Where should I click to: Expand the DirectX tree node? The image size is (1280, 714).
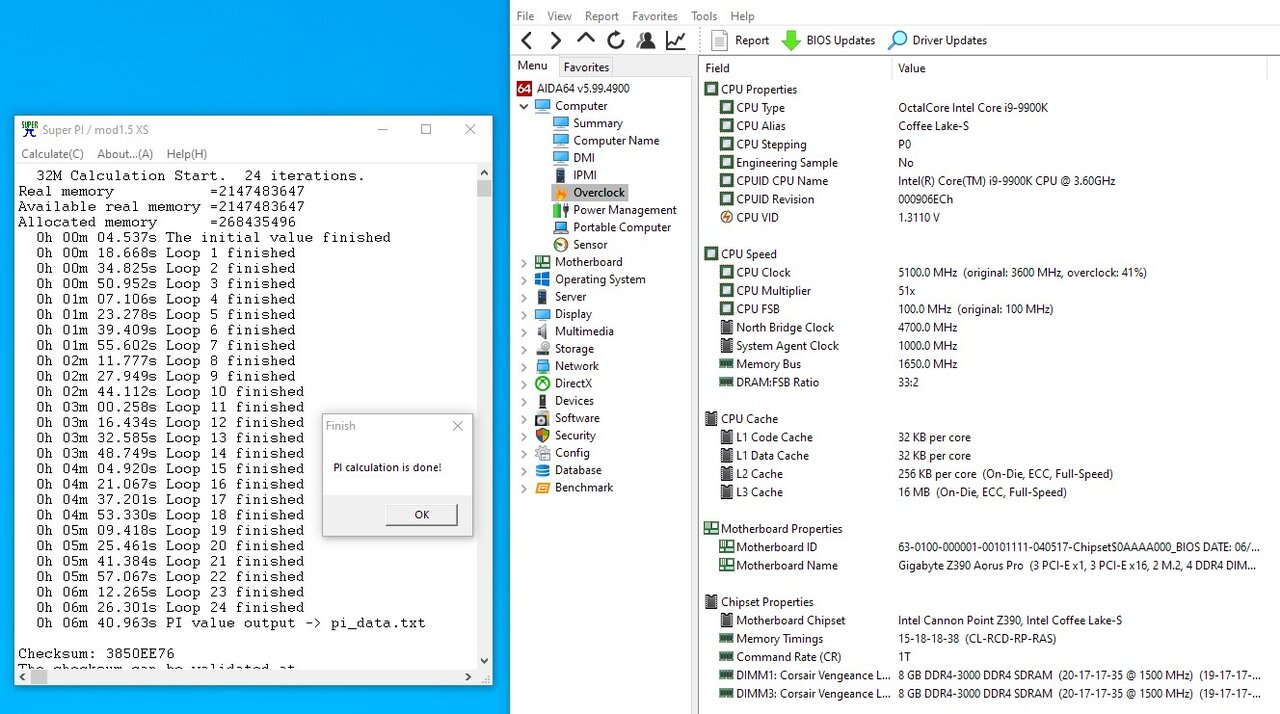523,383
